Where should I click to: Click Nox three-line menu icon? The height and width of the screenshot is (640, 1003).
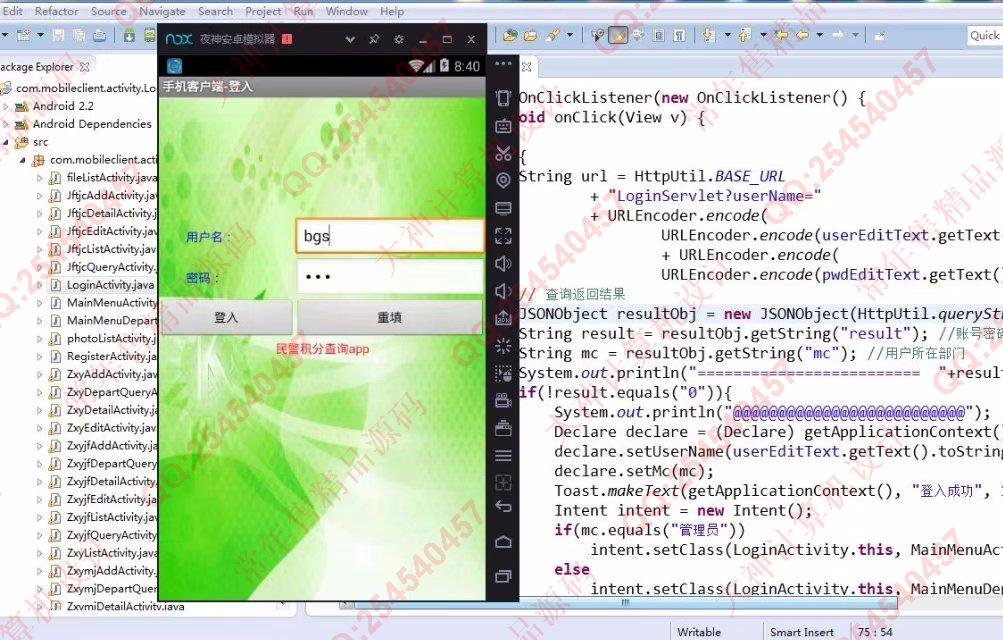pos(503,455)
